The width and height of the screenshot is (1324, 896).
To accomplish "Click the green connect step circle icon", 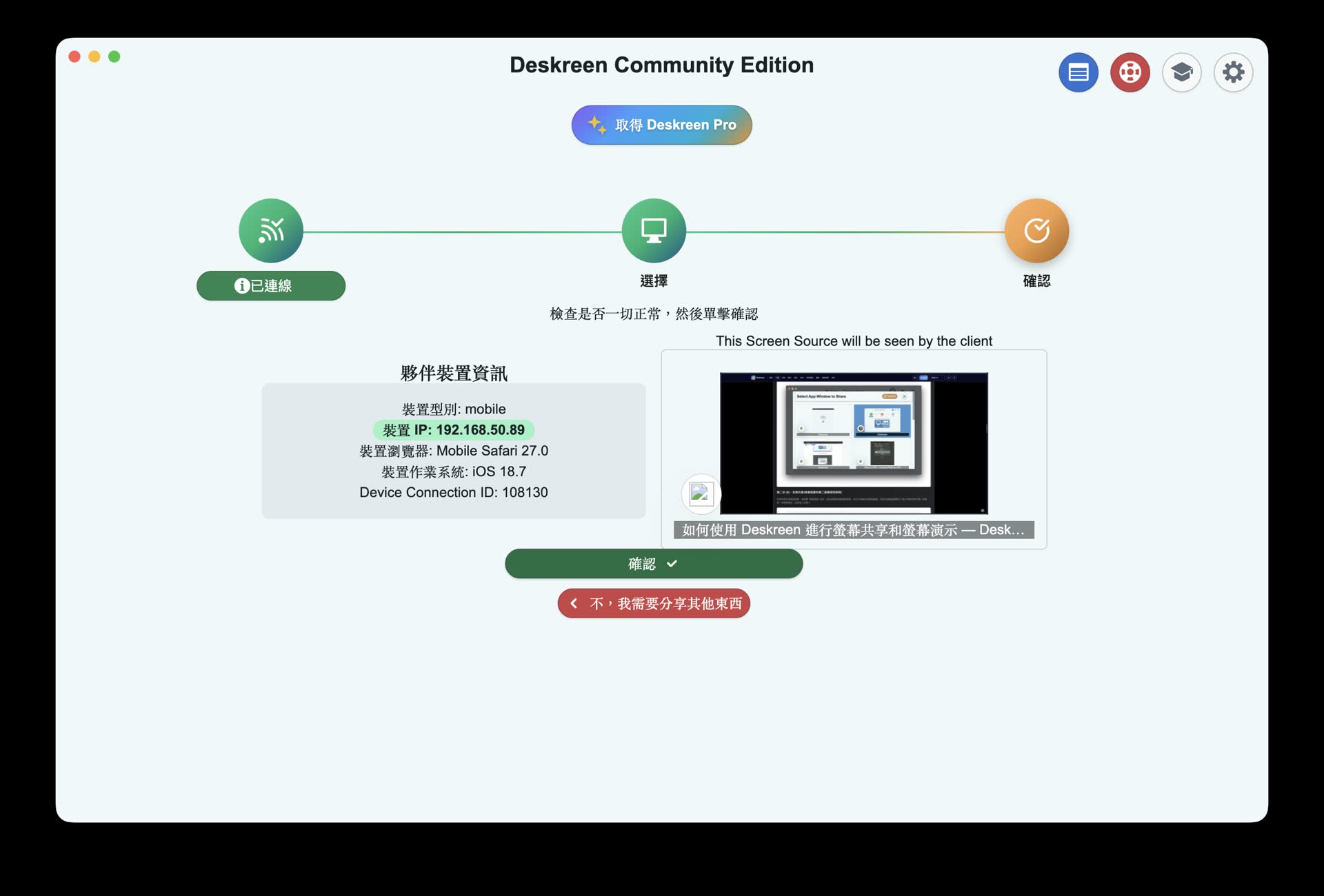I will tap(271, 231).
